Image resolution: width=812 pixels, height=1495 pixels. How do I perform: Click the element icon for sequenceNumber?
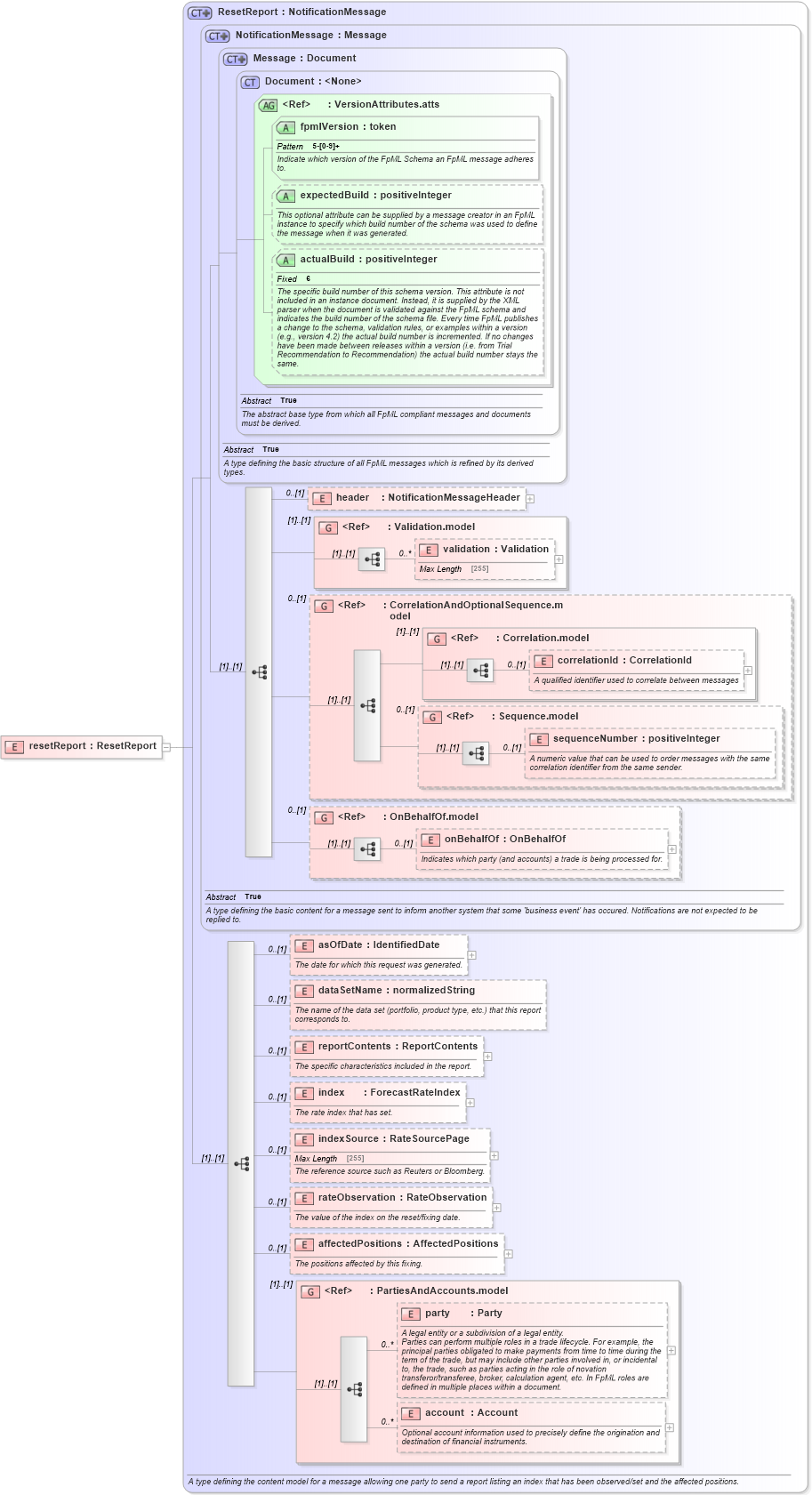pos(539,740)
